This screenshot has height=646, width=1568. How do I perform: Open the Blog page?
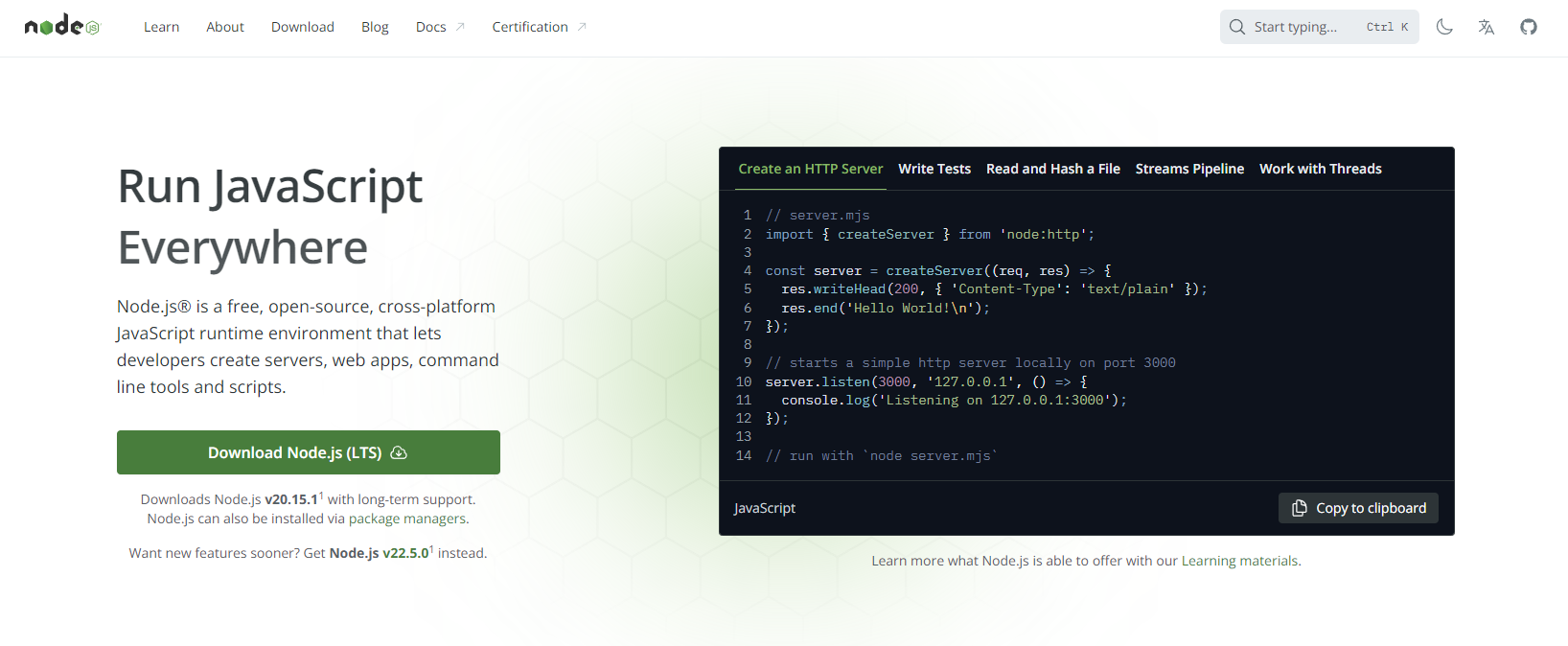click(x=375, y=27)
